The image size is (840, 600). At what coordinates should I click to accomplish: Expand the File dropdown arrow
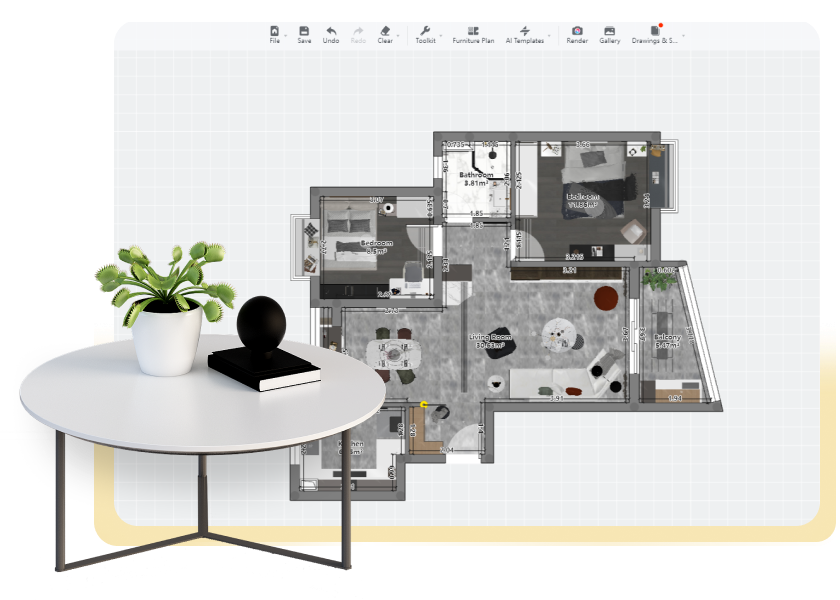[286, 35]
